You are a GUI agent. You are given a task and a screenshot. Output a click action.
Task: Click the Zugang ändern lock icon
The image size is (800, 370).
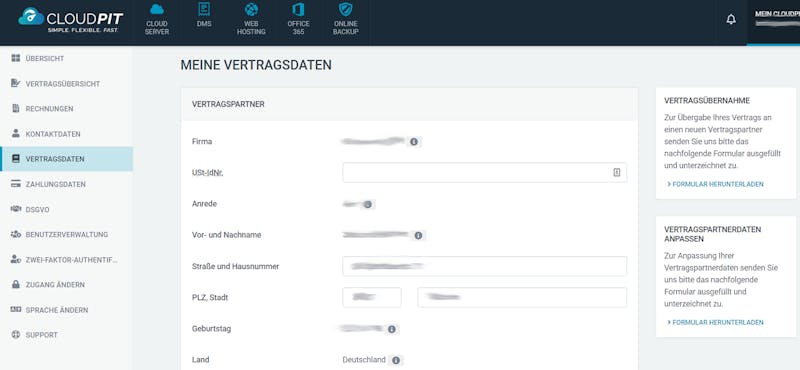[15, 284]
